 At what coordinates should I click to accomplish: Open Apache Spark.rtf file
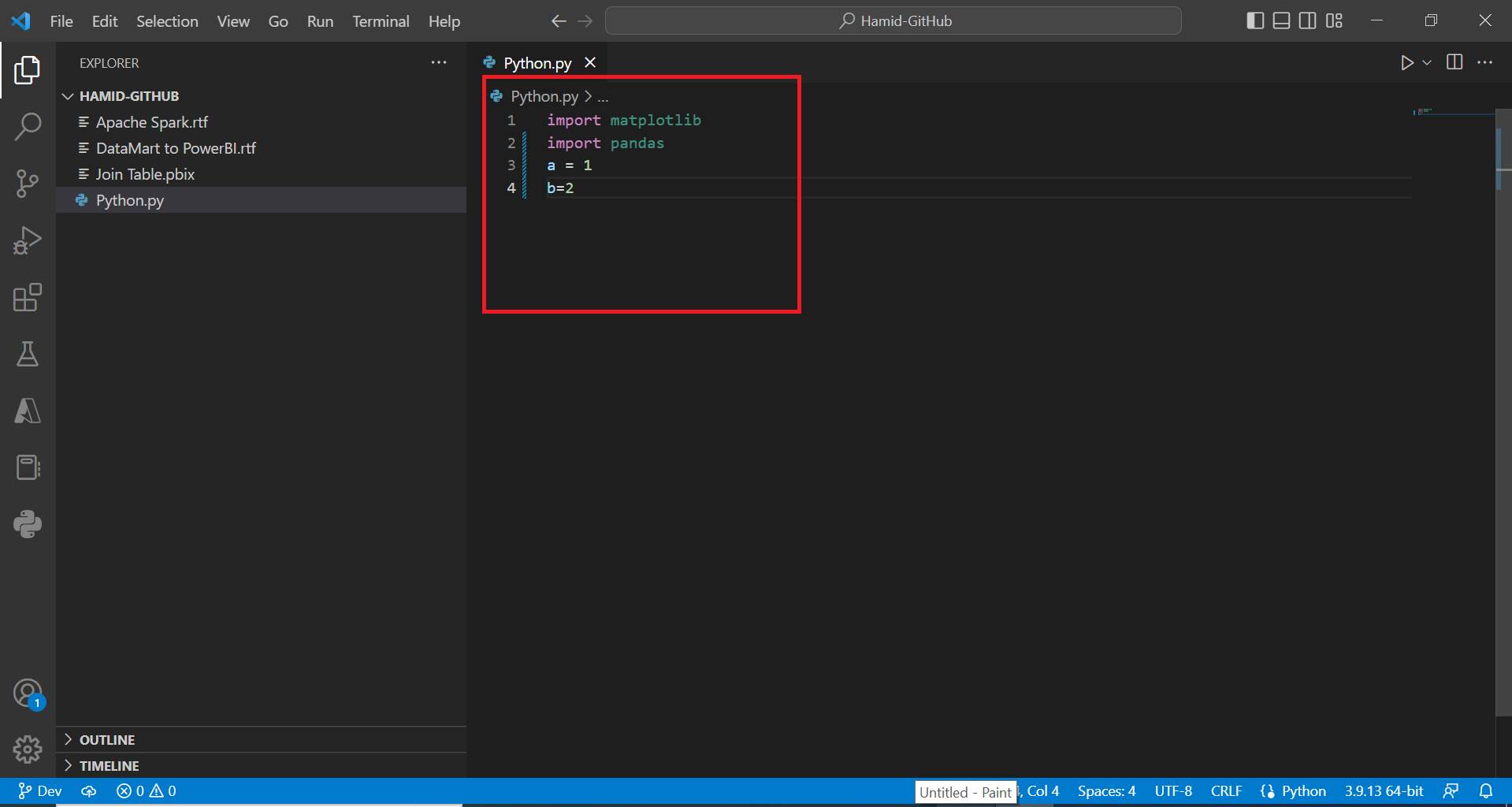coord(262,122)
